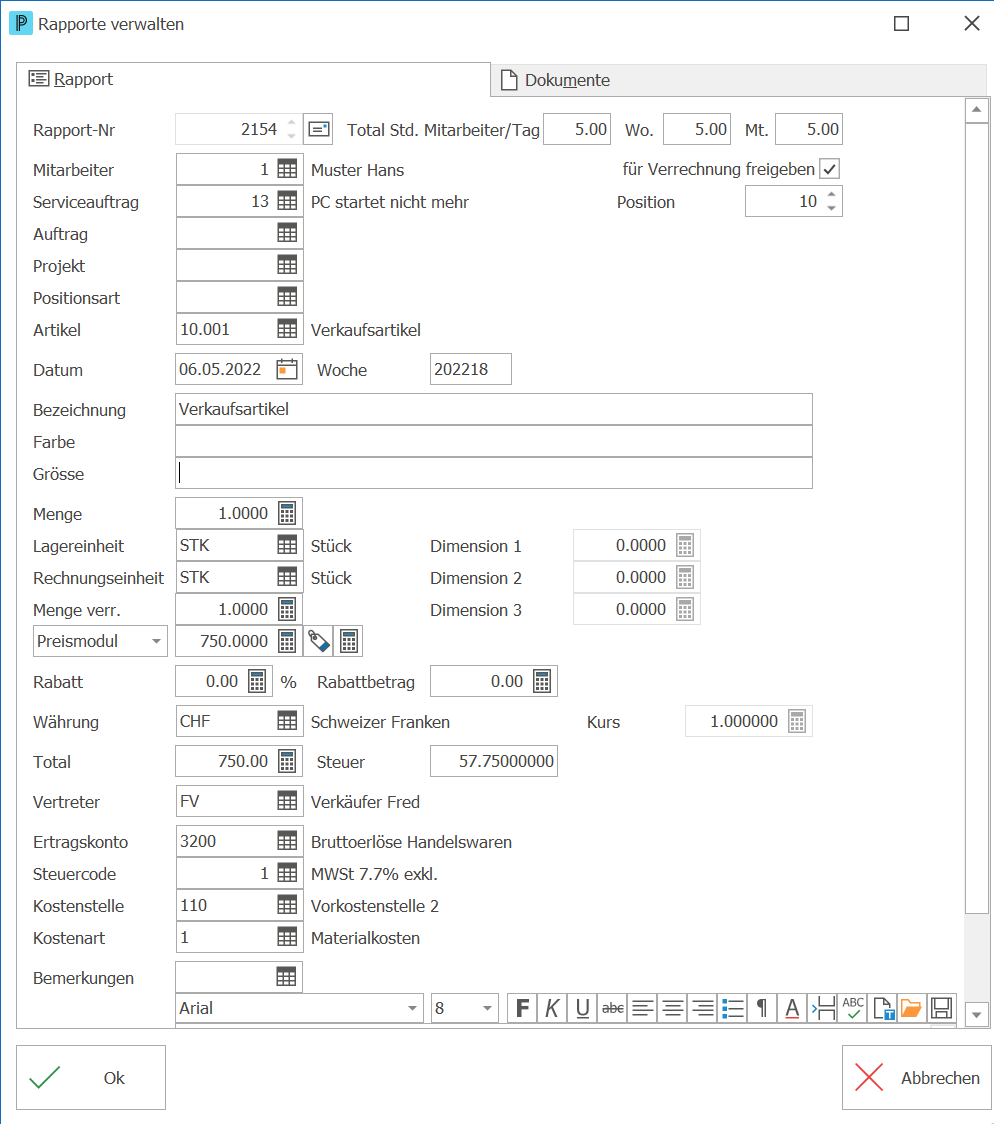Open lookup table for Steuercode

(x=287, y=873)
